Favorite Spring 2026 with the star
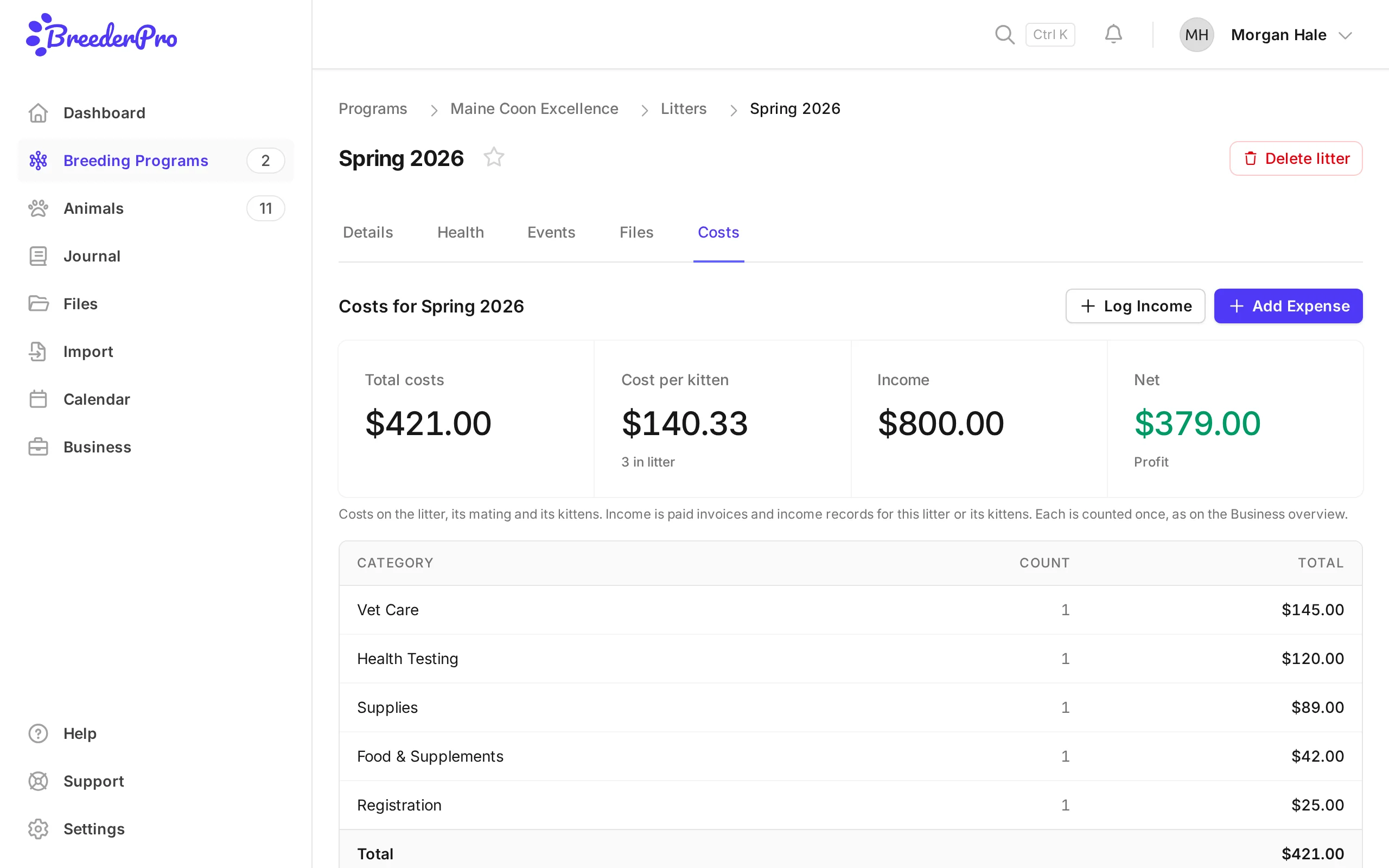Image resolution: width=1389 pixels, height=868 pixels. tap(494, 157)
